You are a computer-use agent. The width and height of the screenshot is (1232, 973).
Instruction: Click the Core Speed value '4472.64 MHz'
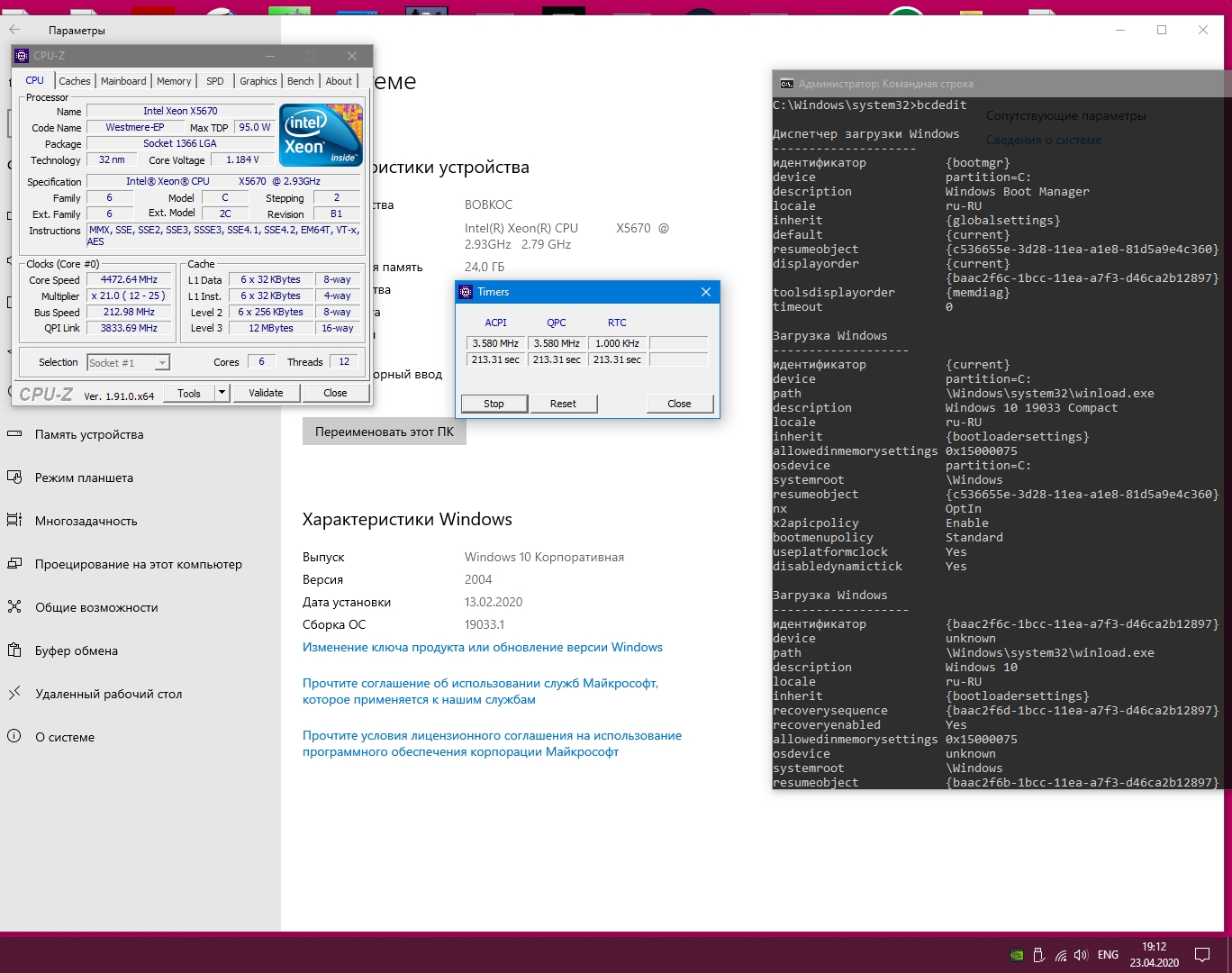click(x=129, y=279)
